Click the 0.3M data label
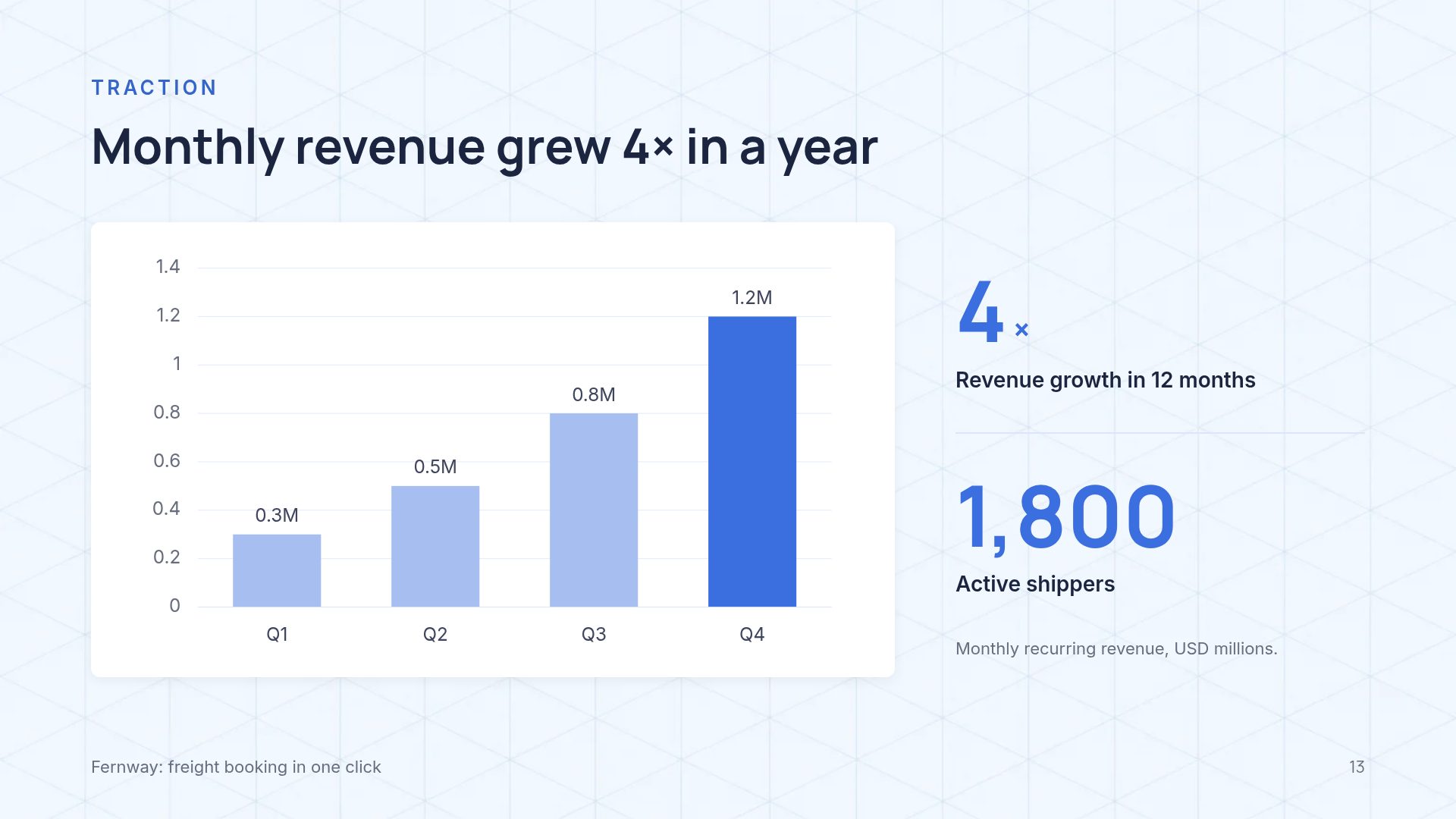 tap(277, 515)
